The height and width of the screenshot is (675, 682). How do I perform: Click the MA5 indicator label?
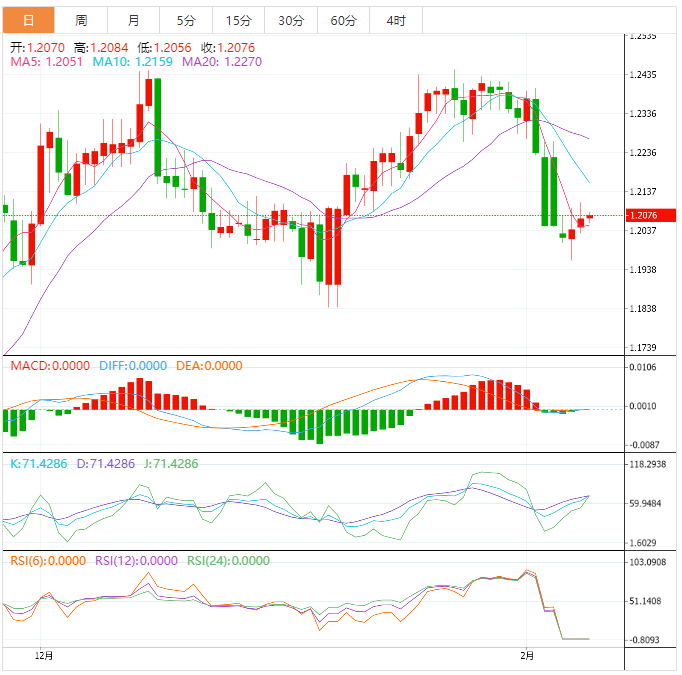[x=44, y=62]
